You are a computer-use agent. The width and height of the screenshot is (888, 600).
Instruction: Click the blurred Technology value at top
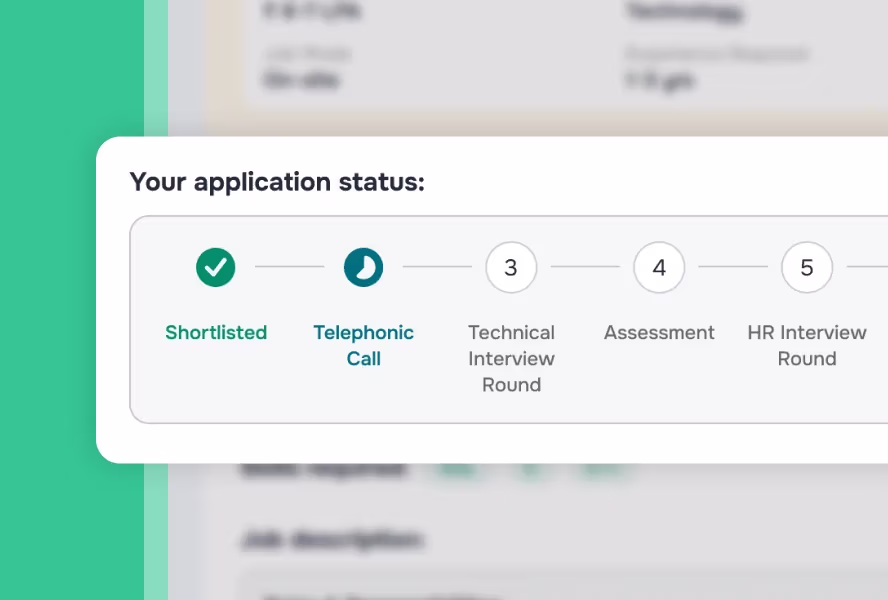point(684,10)
